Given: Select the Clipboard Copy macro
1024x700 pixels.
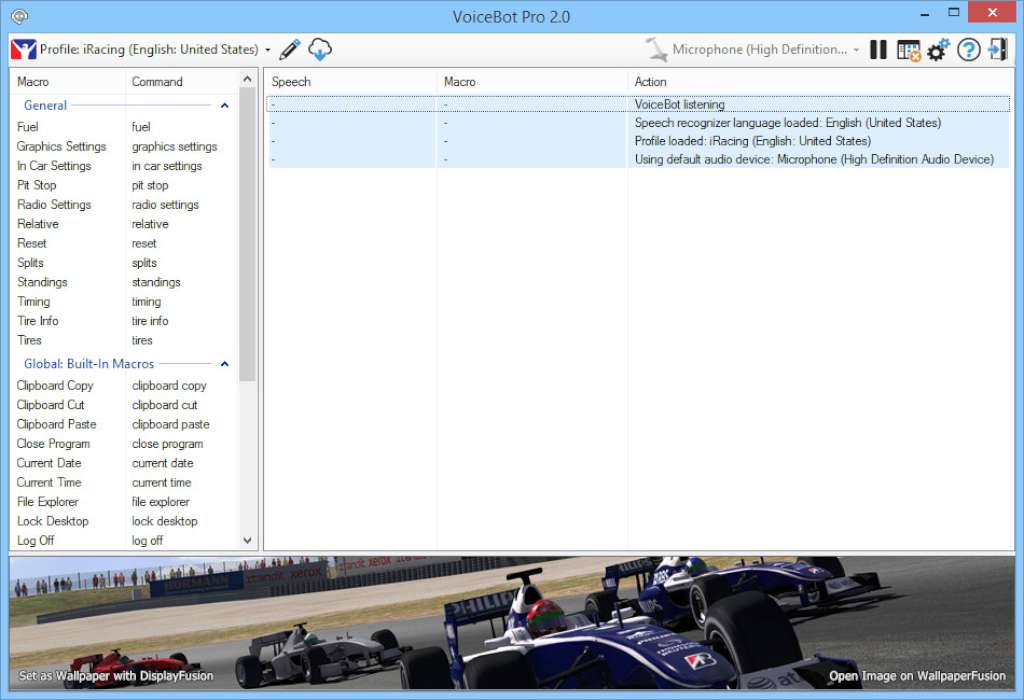Looking at the screenshot, I should (56, 385).
